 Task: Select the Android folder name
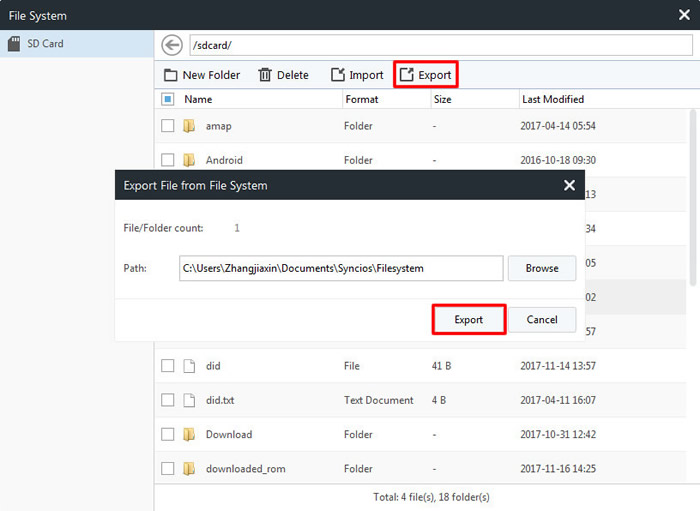tap(224, 160)
